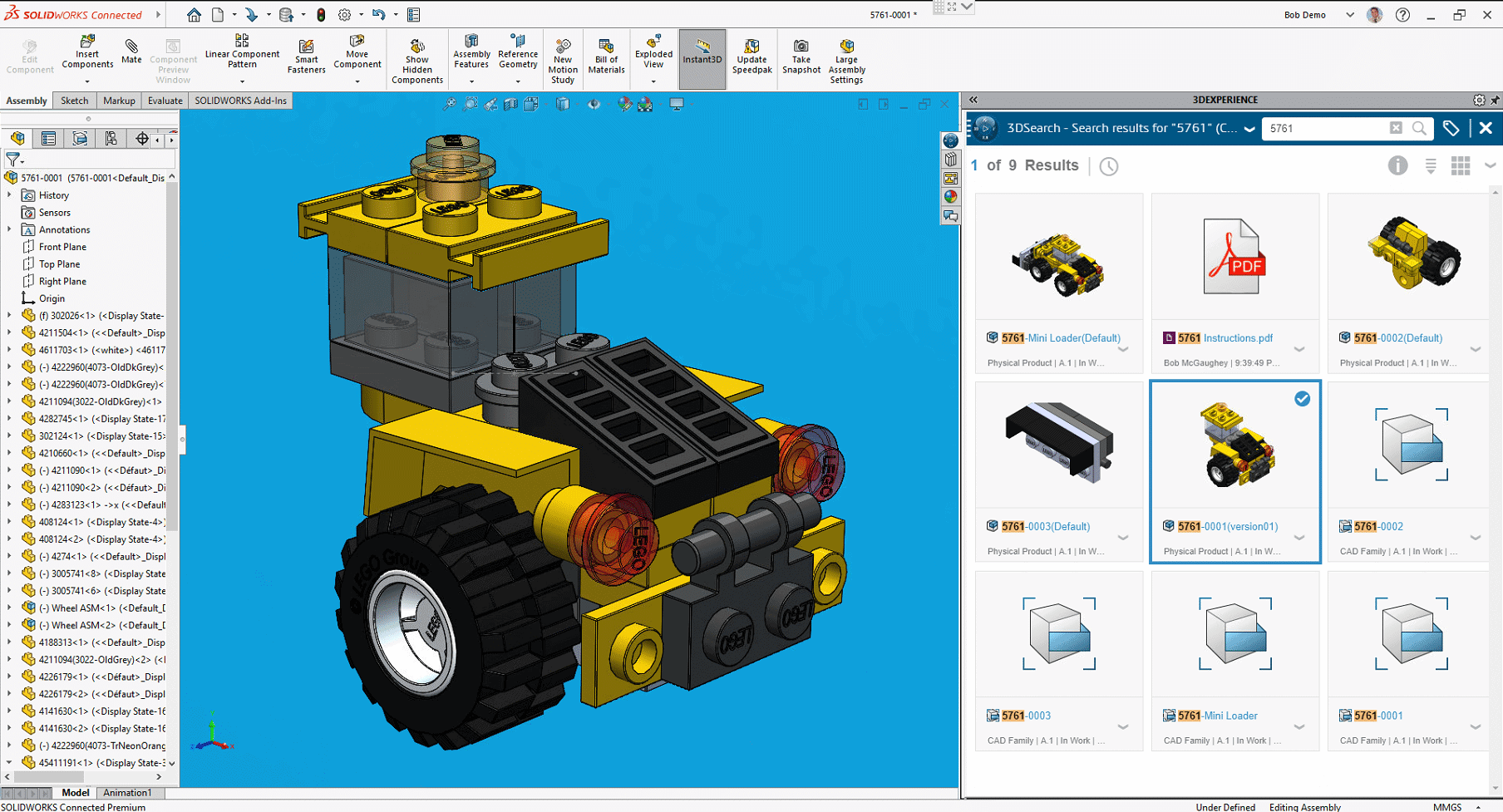Viewport: 1503px width, 812px height.
Task: Select the Model tab at bottom
Action: coord(75,793)
